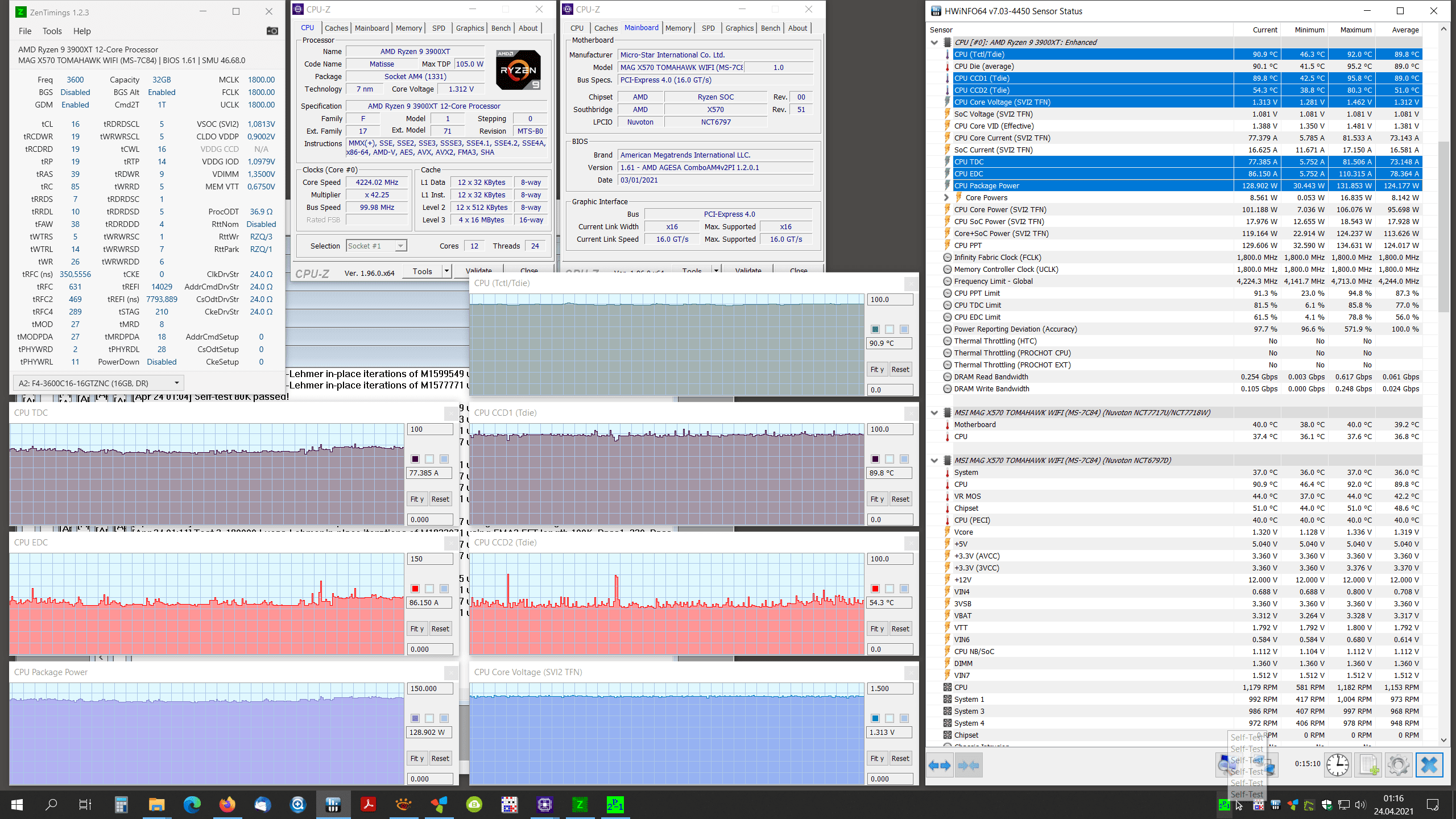
Task: Open Windows Start menu
Action: tap(17, 805)
